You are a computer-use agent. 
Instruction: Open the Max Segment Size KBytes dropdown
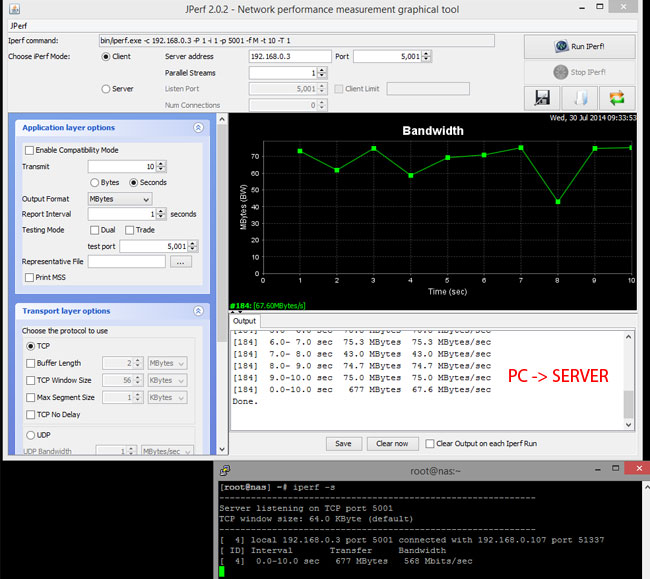coord(167,397)
